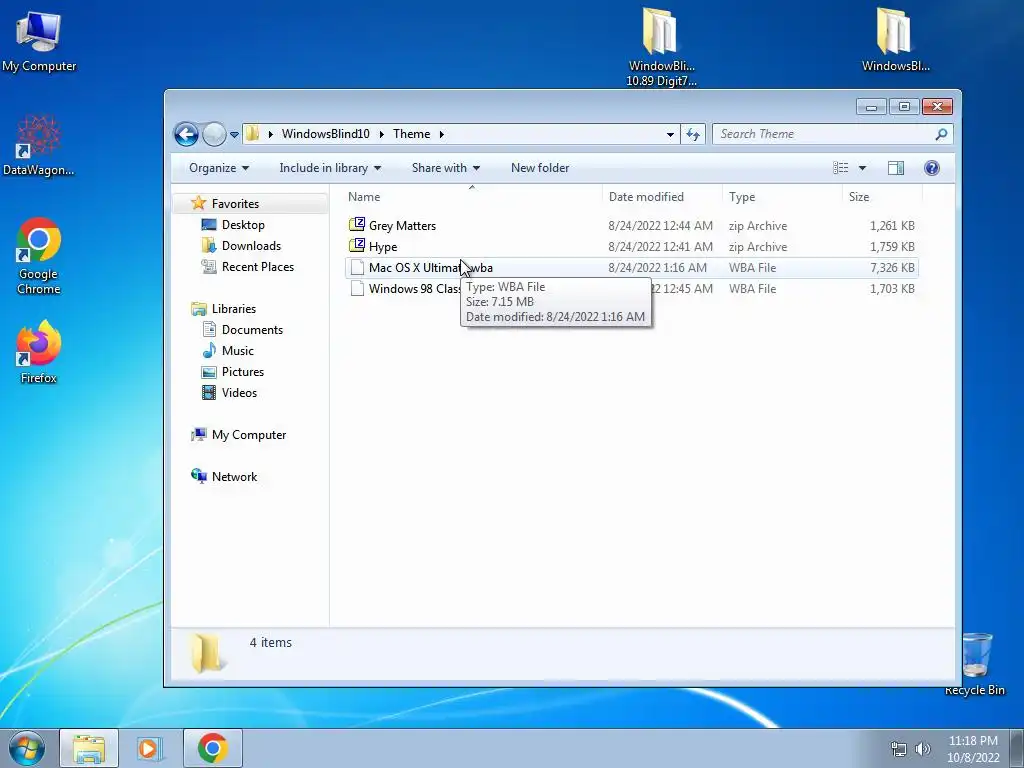This screenshot has height=768, width=1024.
Task: Select the WindowsBl... desktop folder
Action: point(895,39)
